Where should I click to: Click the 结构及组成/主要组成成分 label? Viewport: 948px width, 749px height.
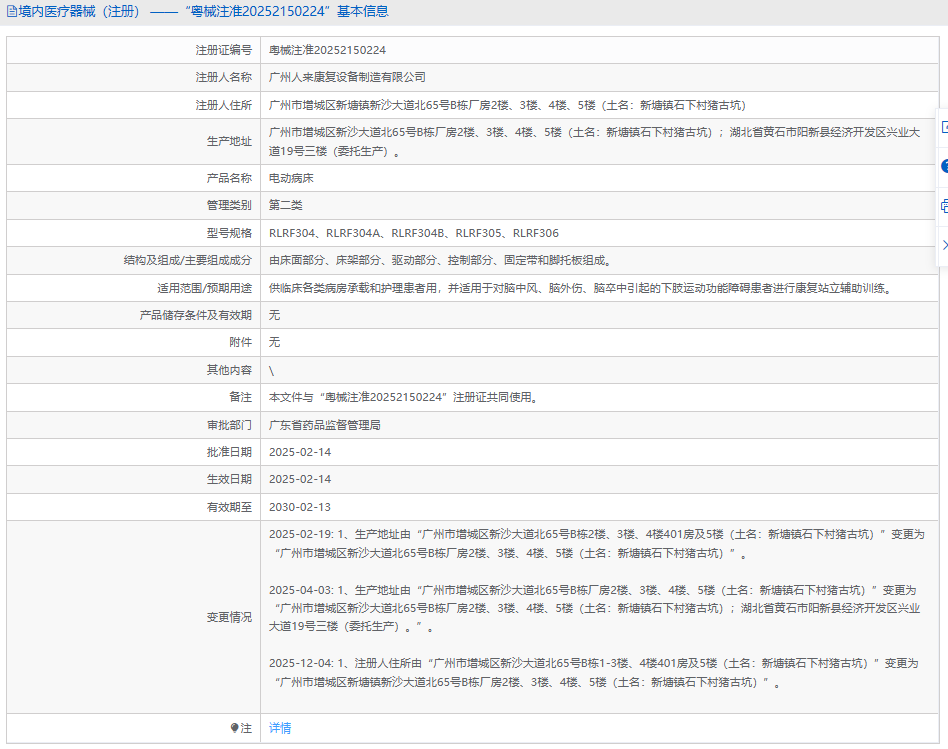pos(187,261)
